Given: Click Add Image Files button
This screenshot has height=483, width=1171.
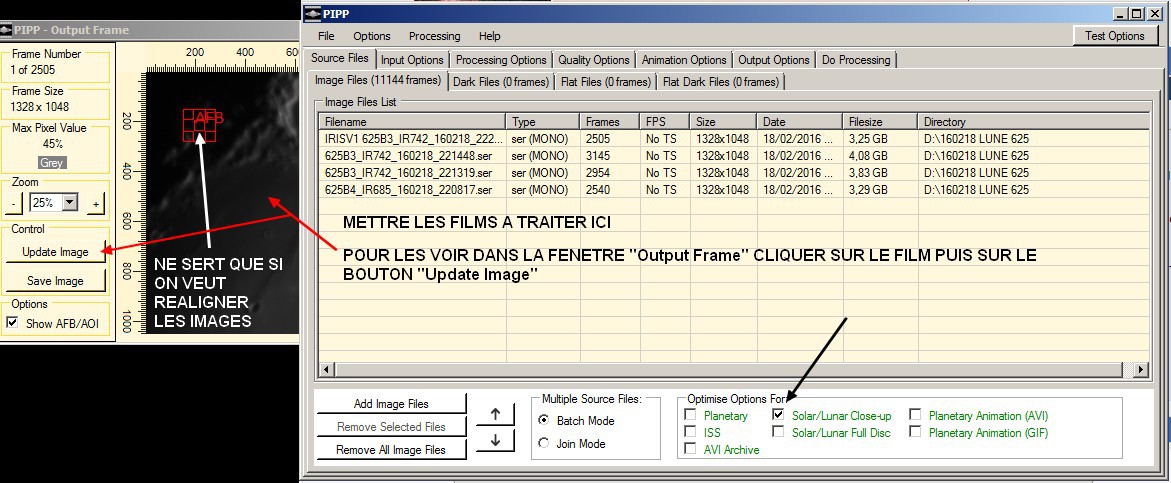Looking at the screenshot, I should 391,404.
